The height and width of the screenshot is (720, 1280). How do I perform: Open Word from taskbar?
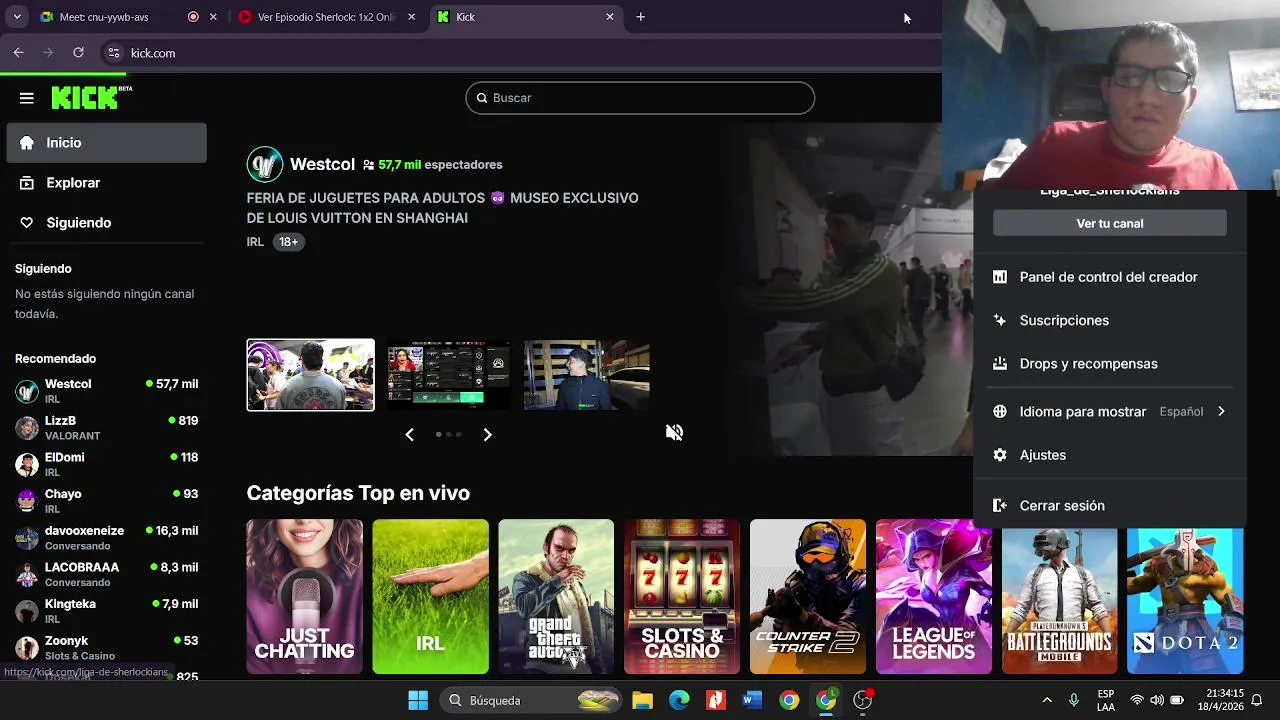pyautogui.click(x=752, y=700)
